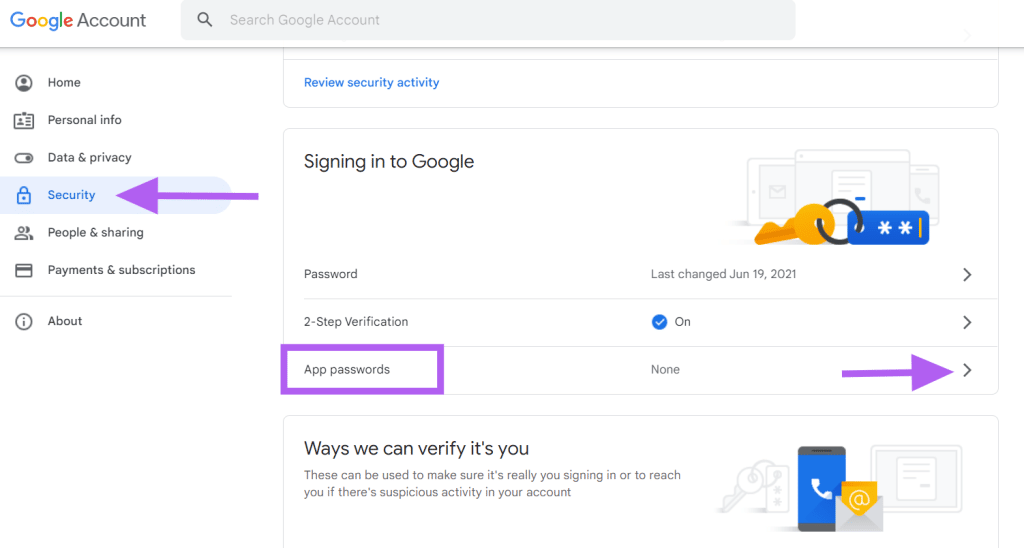
Task: Click the Payments card icon
Action: tap(24, 270)
